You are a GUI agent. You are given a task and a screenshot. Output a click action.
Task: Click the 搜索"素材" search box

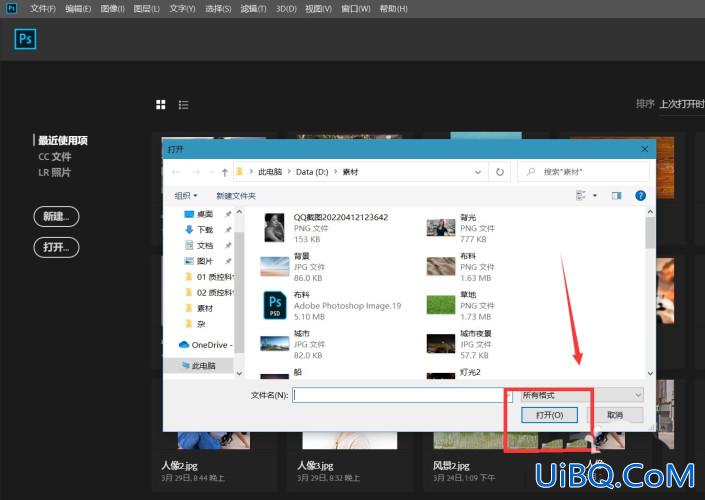[583, 172]
